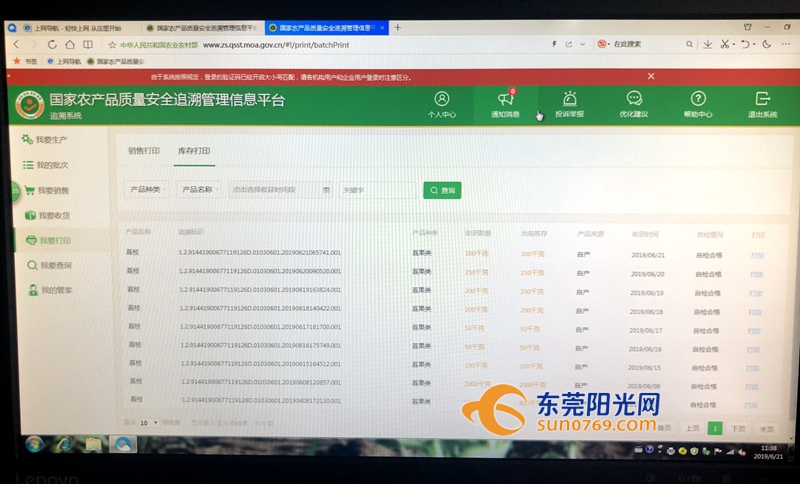Viewport: 800px width, 484px height.
Task: Open 个人中心 personal center icon
Action: point(442,99)
